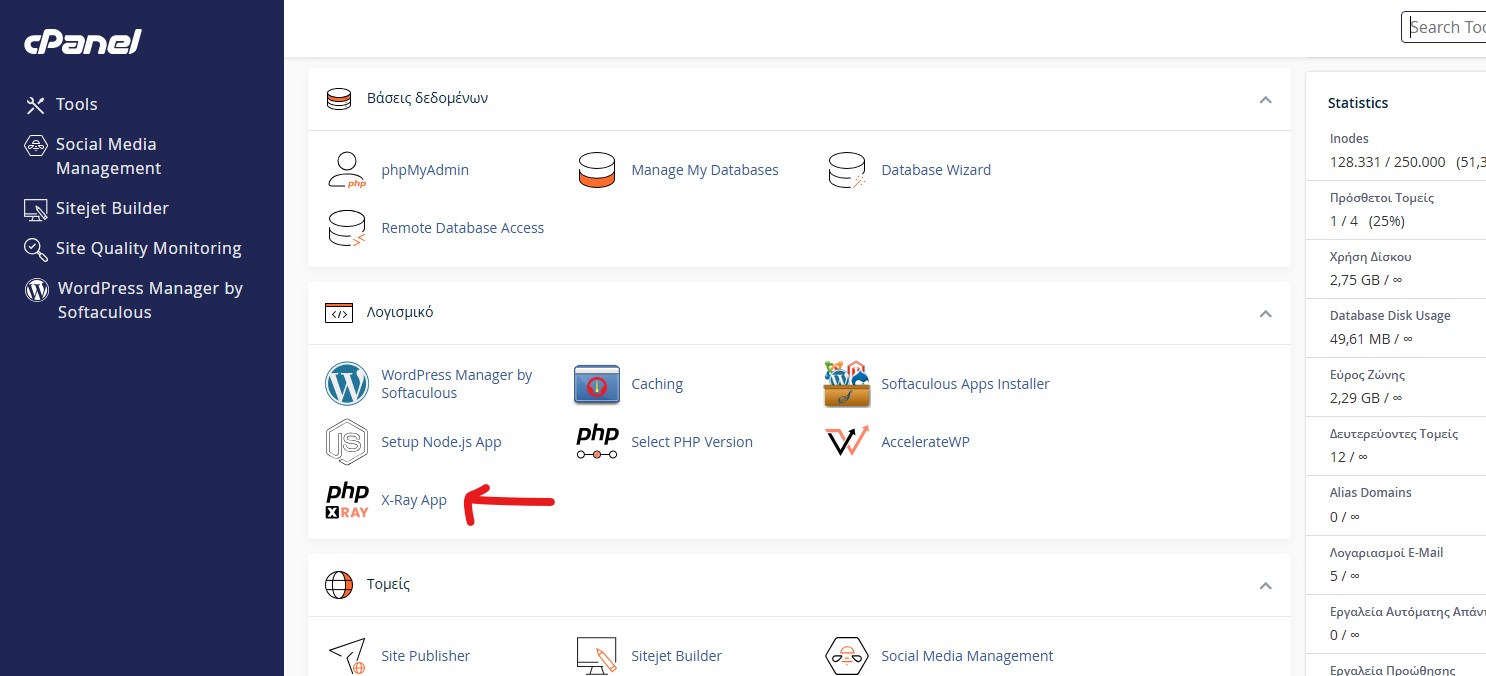Image resolution: width=1486 pixels, height=676 pixels.
Task: Click the Λογισμικό section code icon
Action: pyautogui.click(x=339, y=313)
